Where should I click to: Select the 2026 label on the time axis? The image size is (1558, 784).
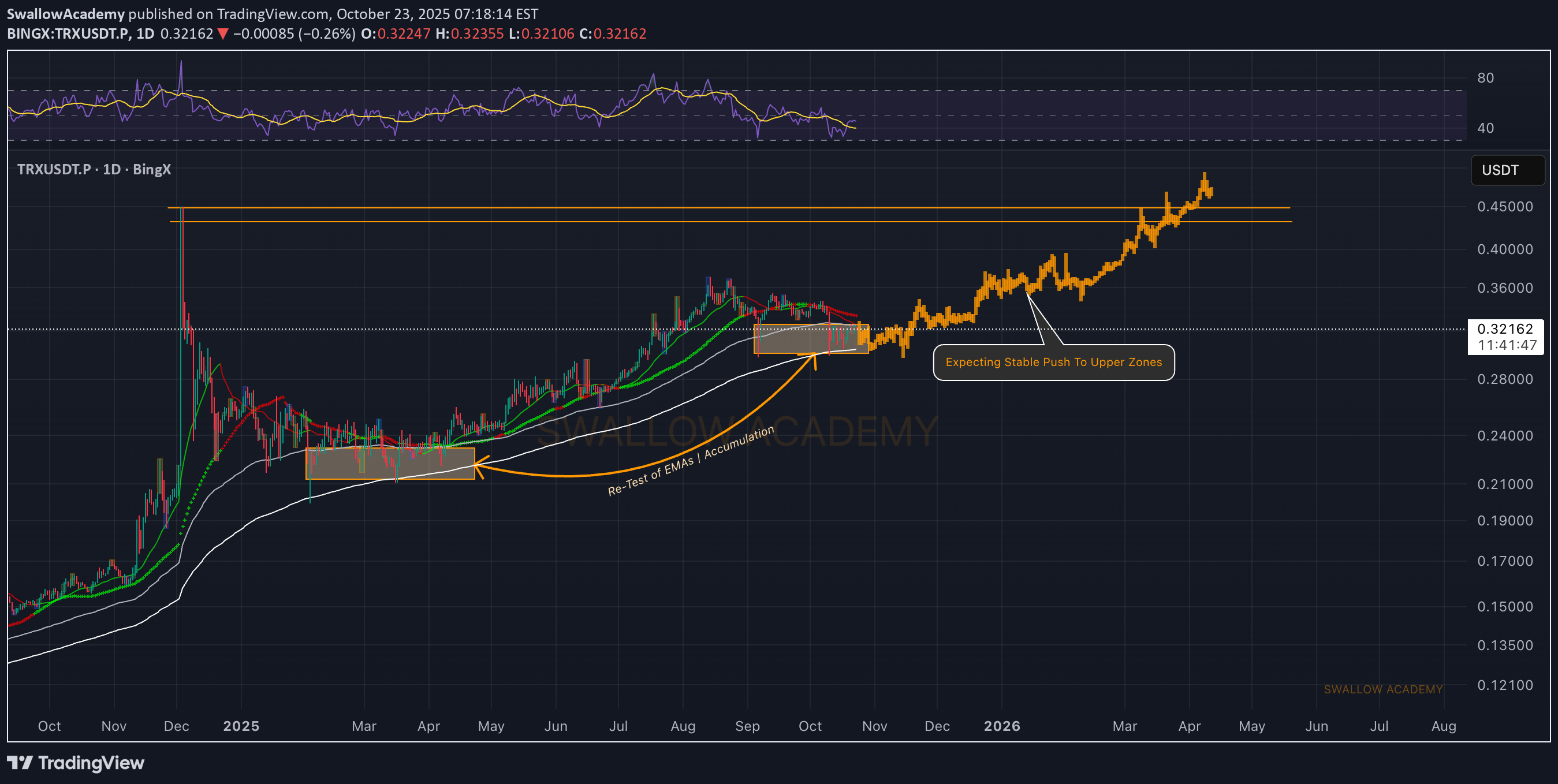click(x=1001, y=726)
